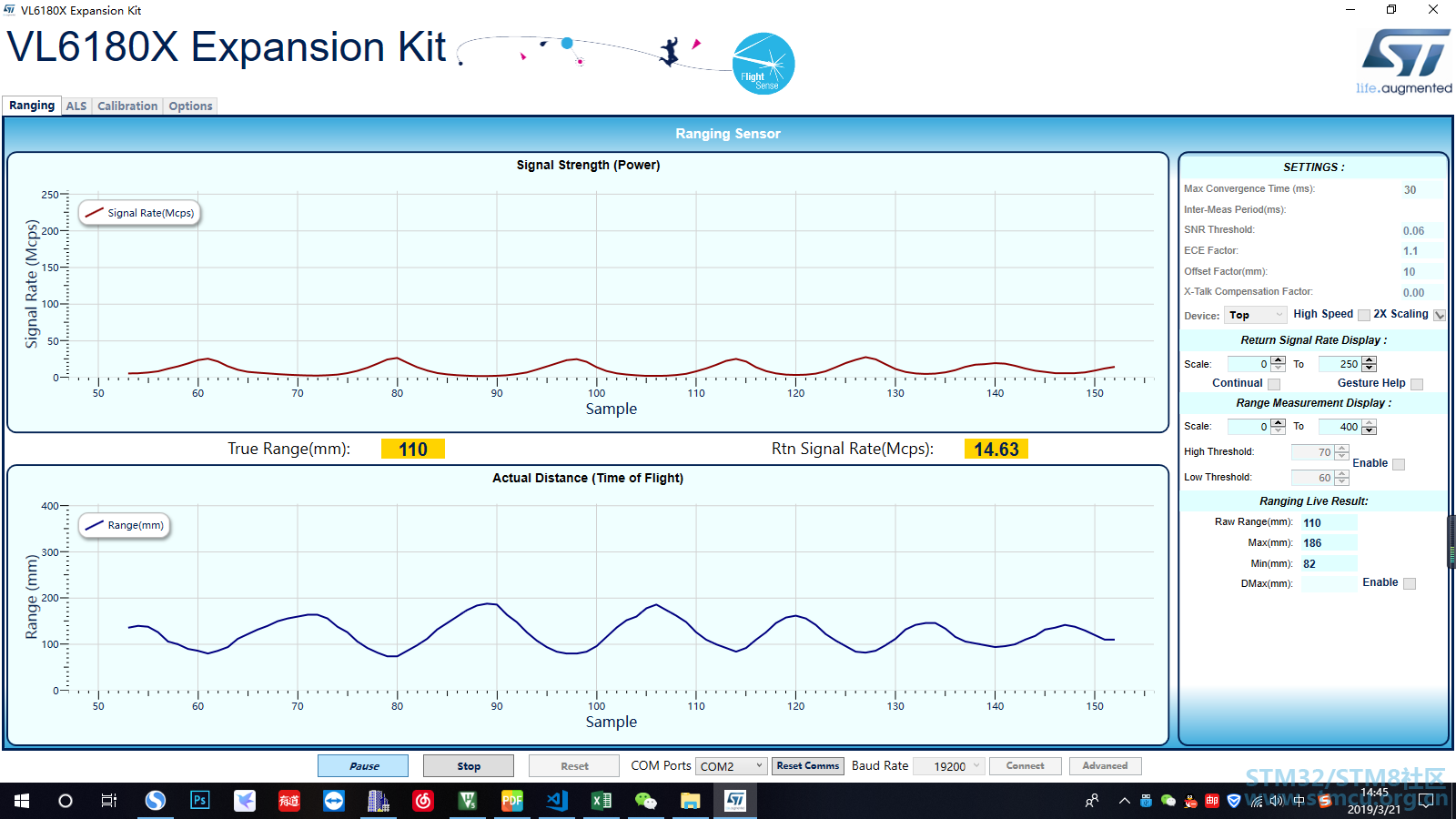The height and width of the screenshot is (819, 1456).
Task: Open the COM Ports dropdown showing COM2
Action: [x=732, y=766]
